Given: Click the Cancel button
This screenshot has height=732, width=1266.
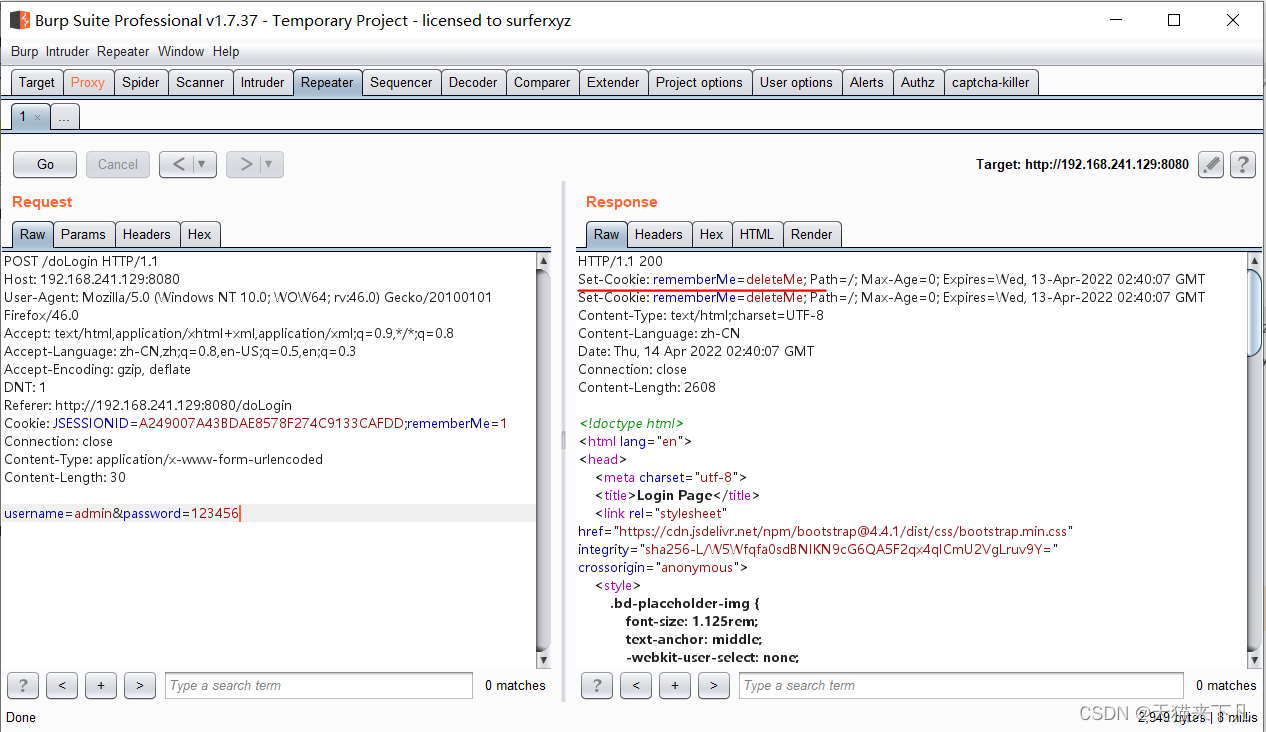Looking at the screenshot, I should tap(118, 164).
